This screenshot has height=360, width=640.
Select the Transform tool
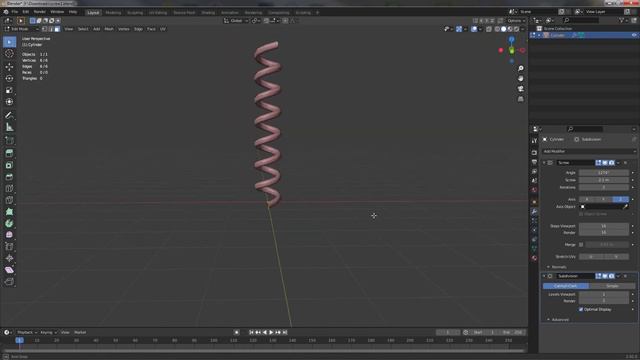click(x=9, y=102)
